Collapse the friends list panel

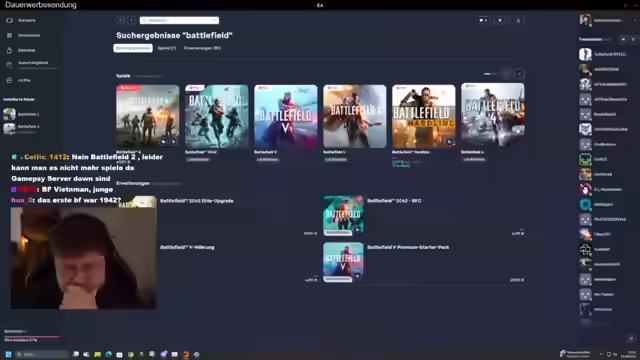[633, 39]
